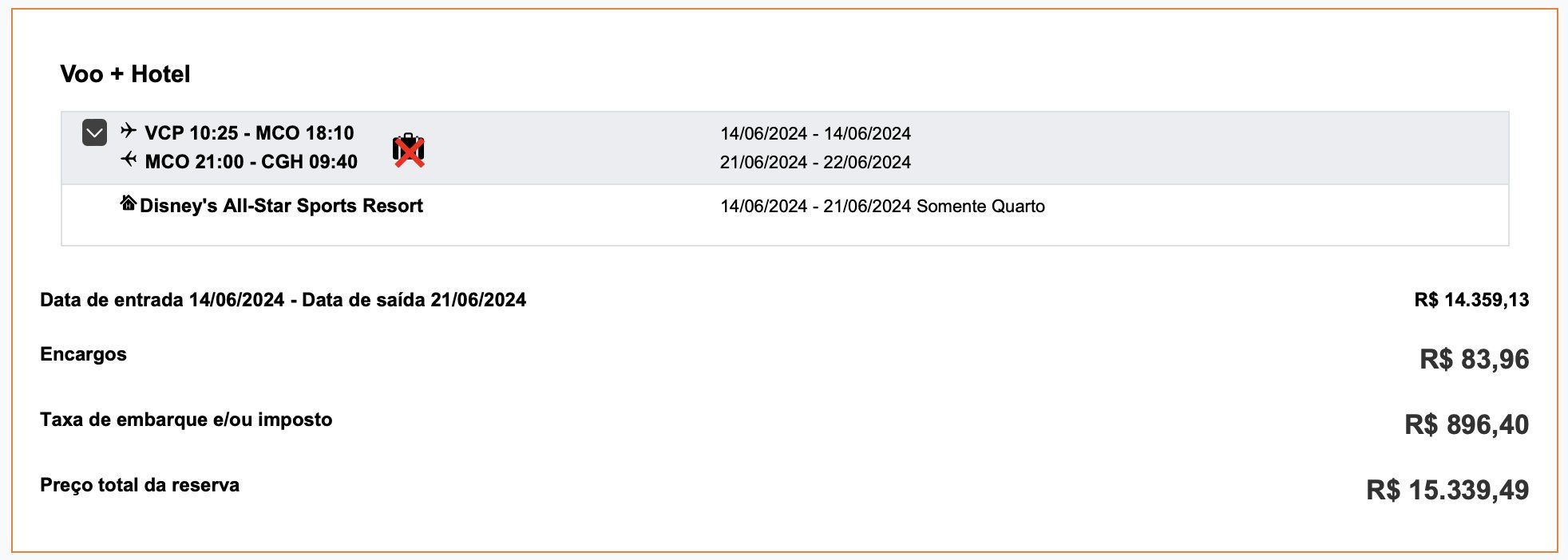1568x560 pixels.
Task: Click the Encargos label
Action: [x=83, y=354]
